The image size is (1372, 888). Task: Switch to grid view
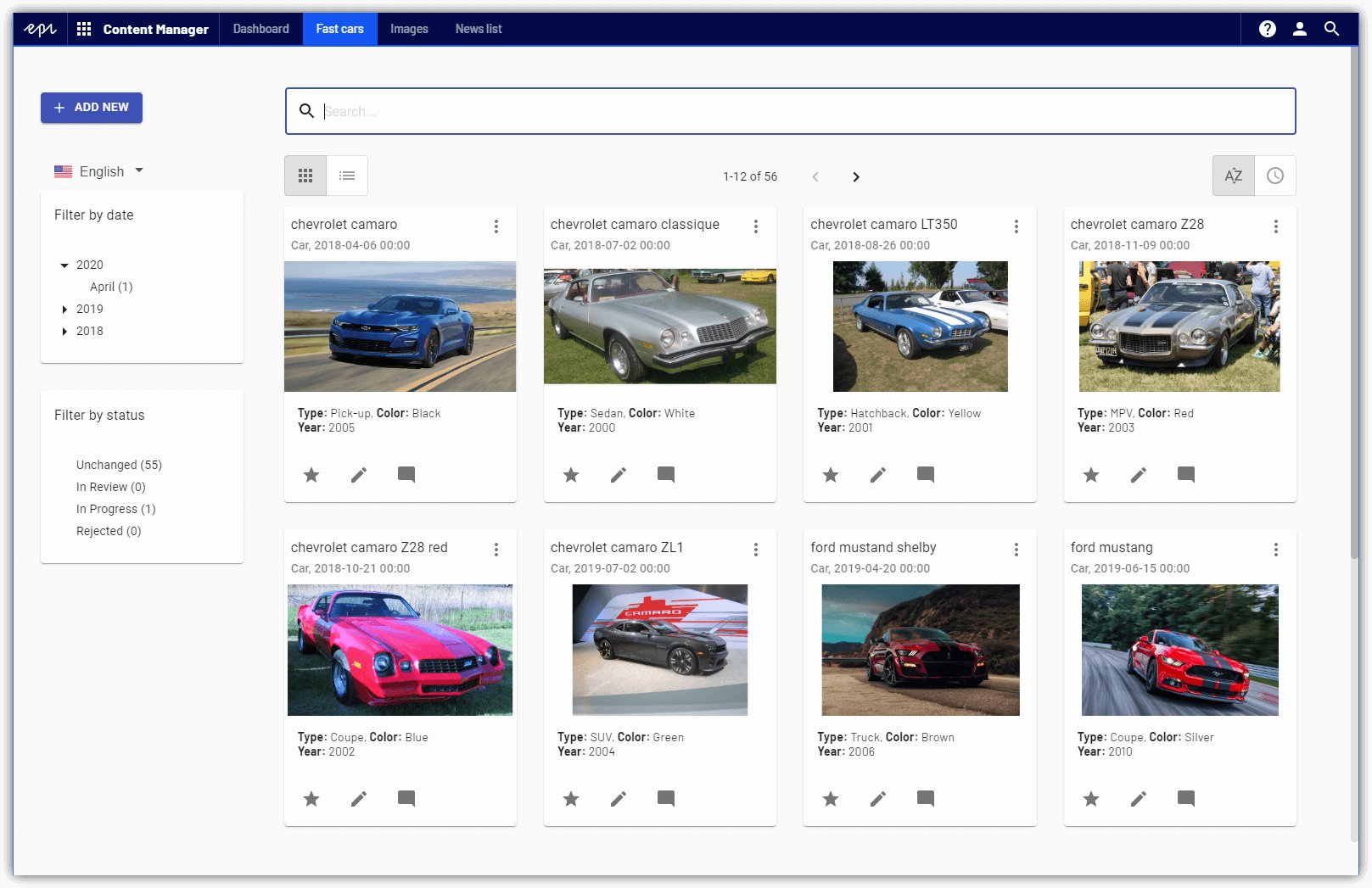[305, 176]
